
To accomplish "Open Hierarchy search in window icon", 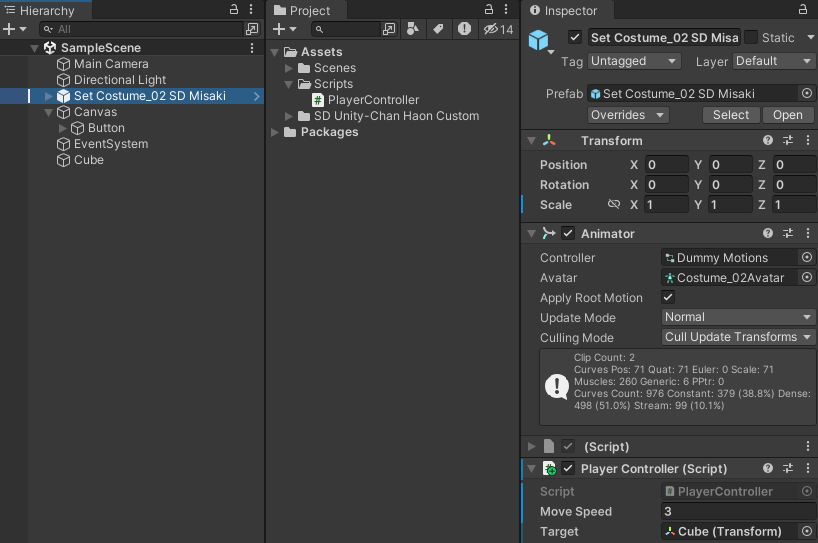I will (x=252, y=29).
